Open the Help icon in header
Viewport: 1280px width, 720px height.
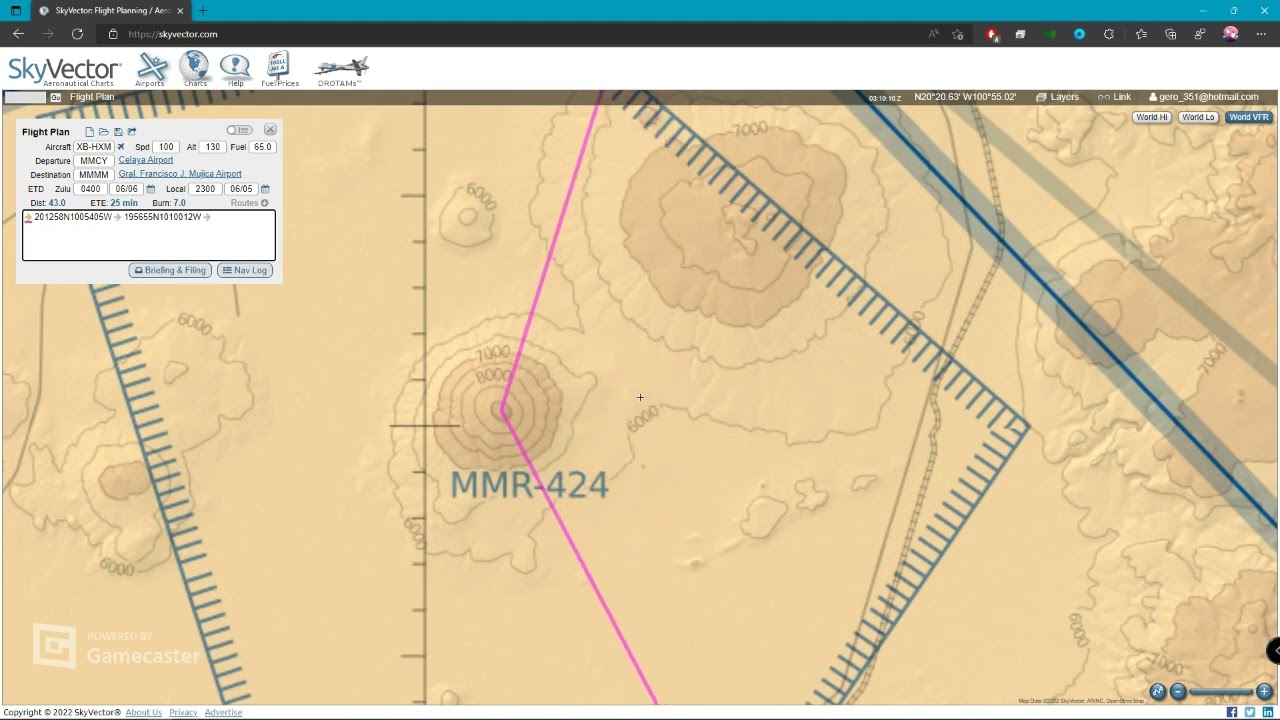[235, 69]
